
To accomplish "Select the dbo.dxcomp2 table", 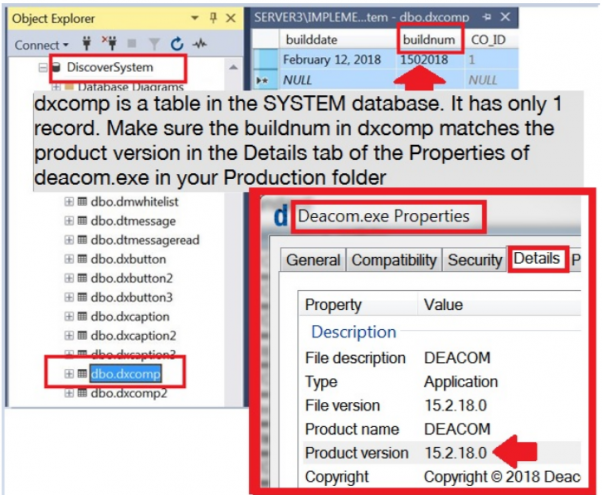I will pyautogui.click(x=129, y=393).
